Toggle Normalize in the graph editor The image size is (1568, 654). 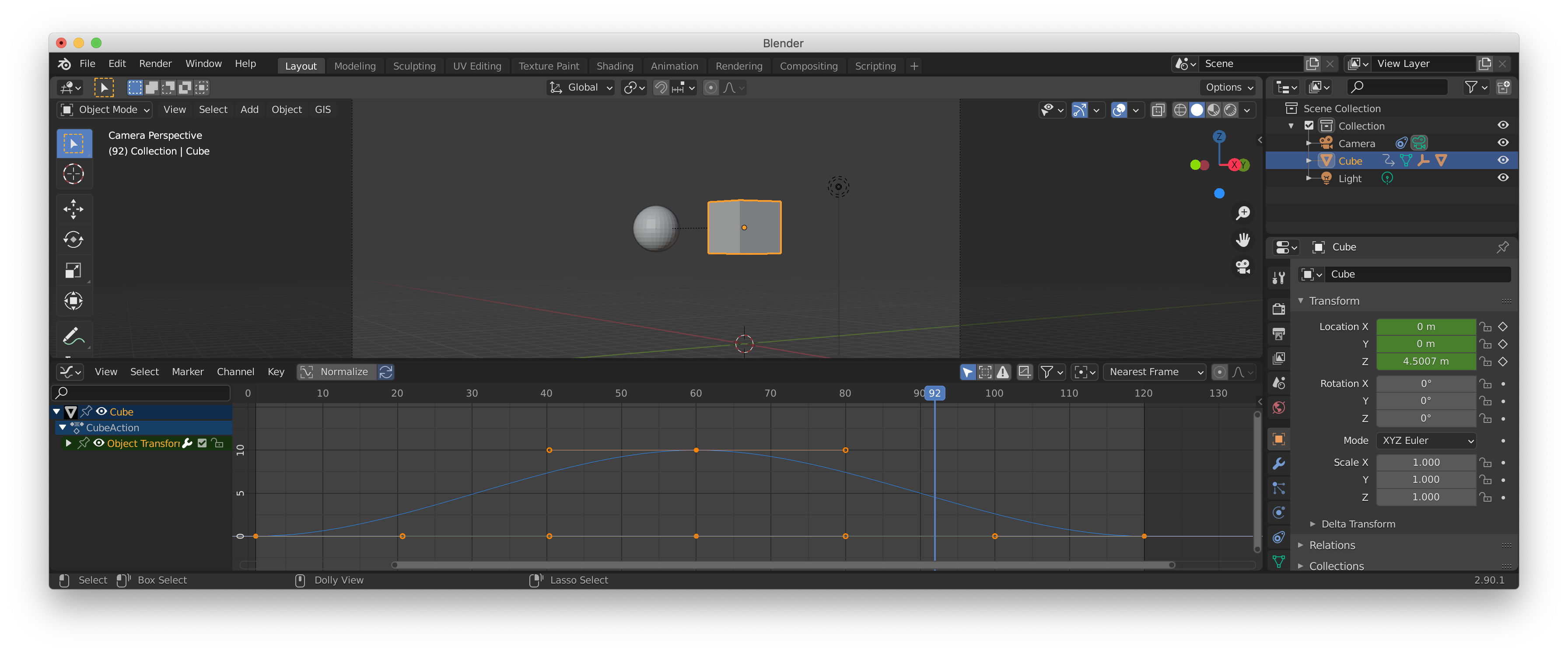[336, 372]
